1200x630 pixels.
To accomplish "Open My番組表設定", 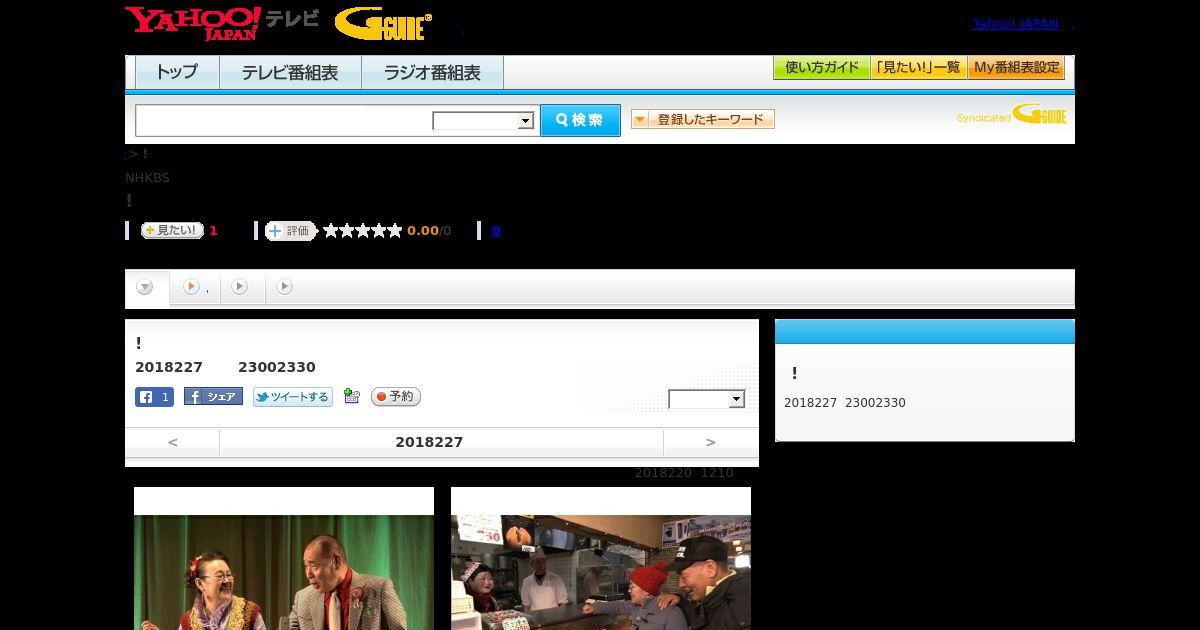I will [x=1016, y=68].
